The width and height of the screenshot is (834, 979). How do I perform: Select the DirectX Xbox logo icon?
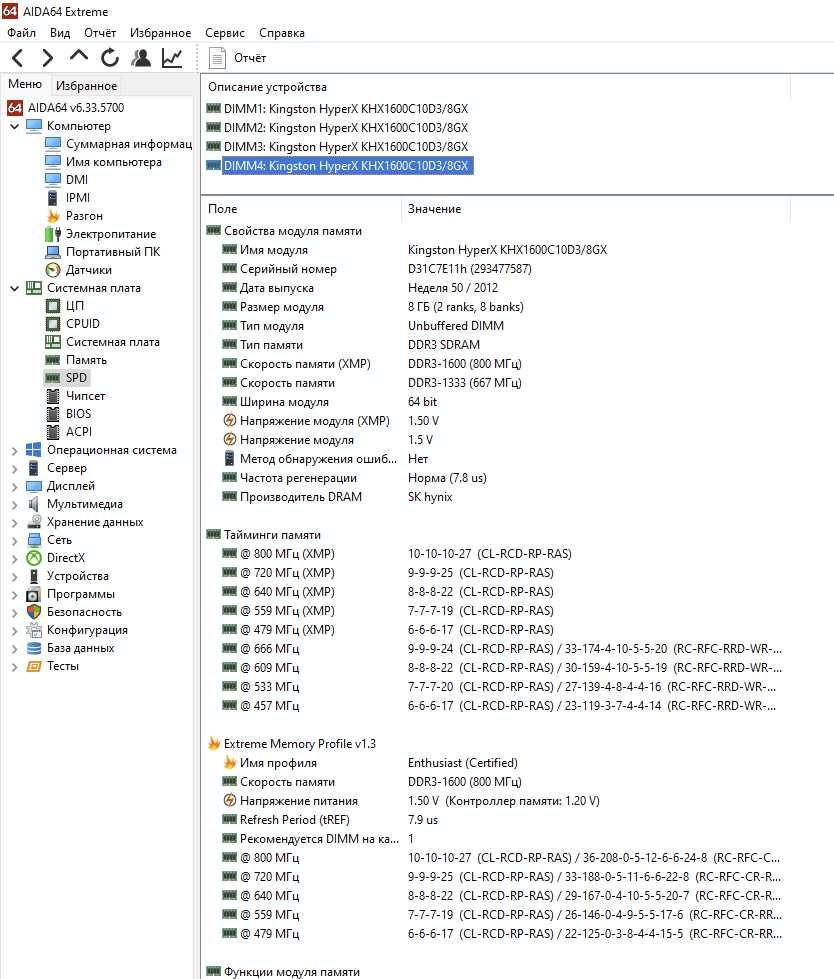pos(34,558)
